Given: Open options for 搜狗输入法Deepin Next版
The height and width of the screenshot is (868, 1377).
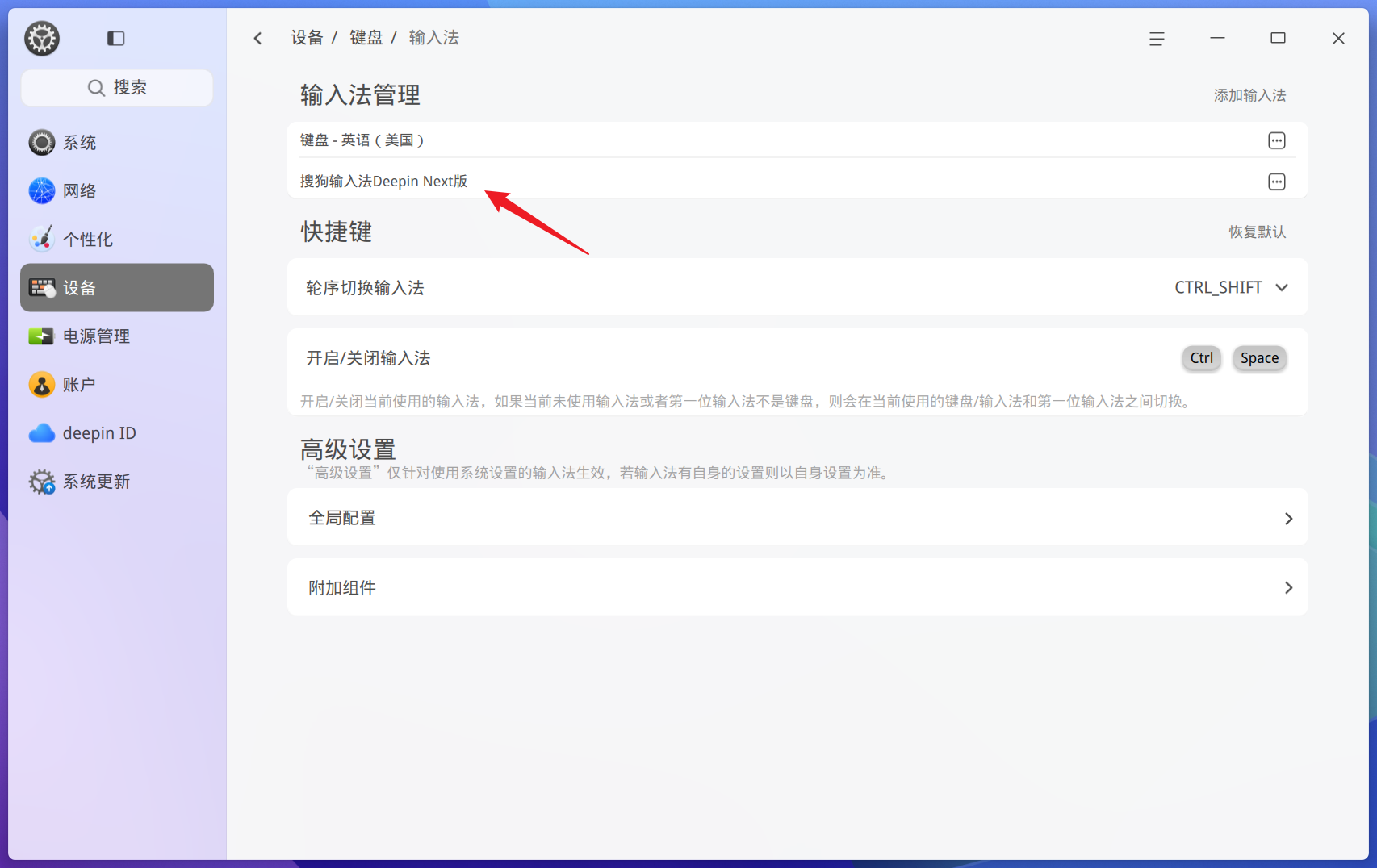Looking at the screenshot, I should click(x=1276, y=182).
